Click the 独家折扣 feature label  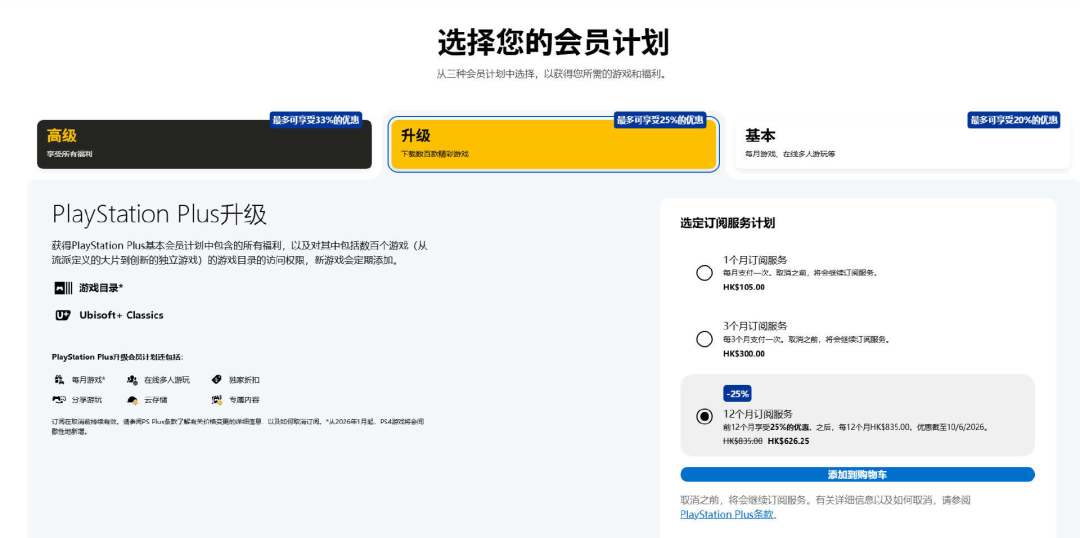click(244, 380)
